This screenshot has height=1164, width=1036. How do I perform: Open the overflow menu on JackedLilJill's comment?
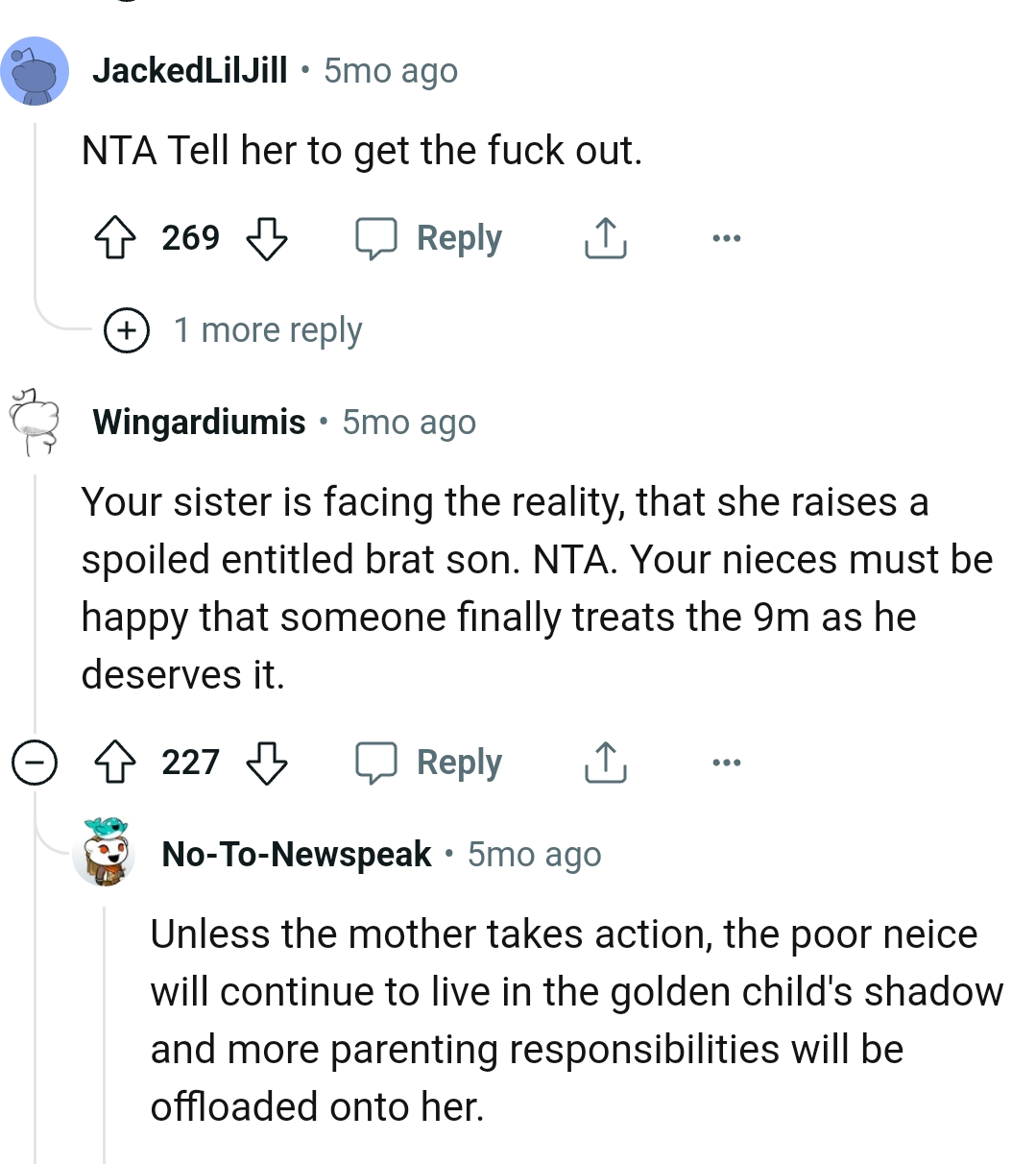tap(727, 237)
